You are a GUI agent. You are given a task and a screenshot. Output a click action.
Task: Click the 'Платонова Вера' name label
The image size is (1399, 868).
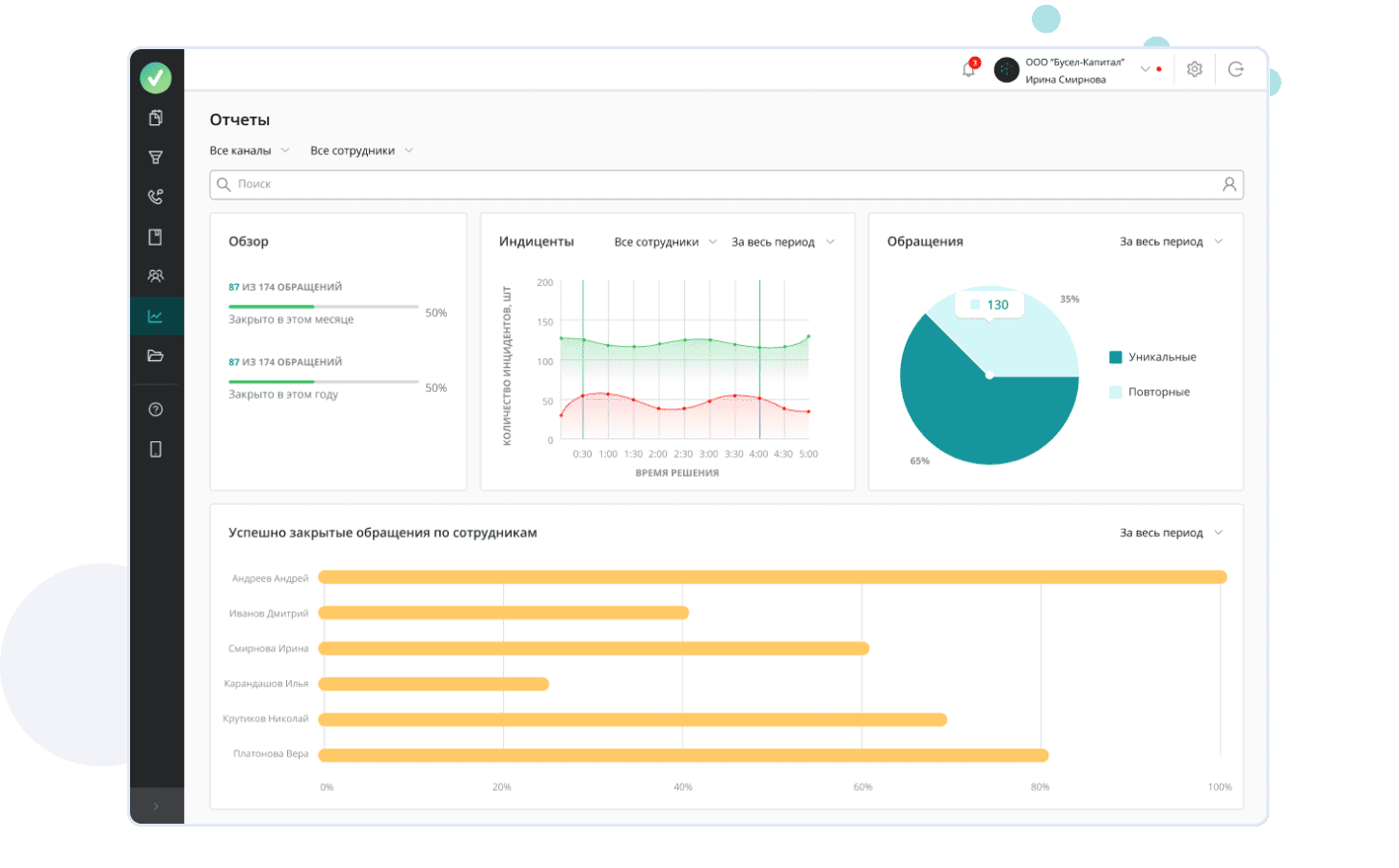coord(271,754)
